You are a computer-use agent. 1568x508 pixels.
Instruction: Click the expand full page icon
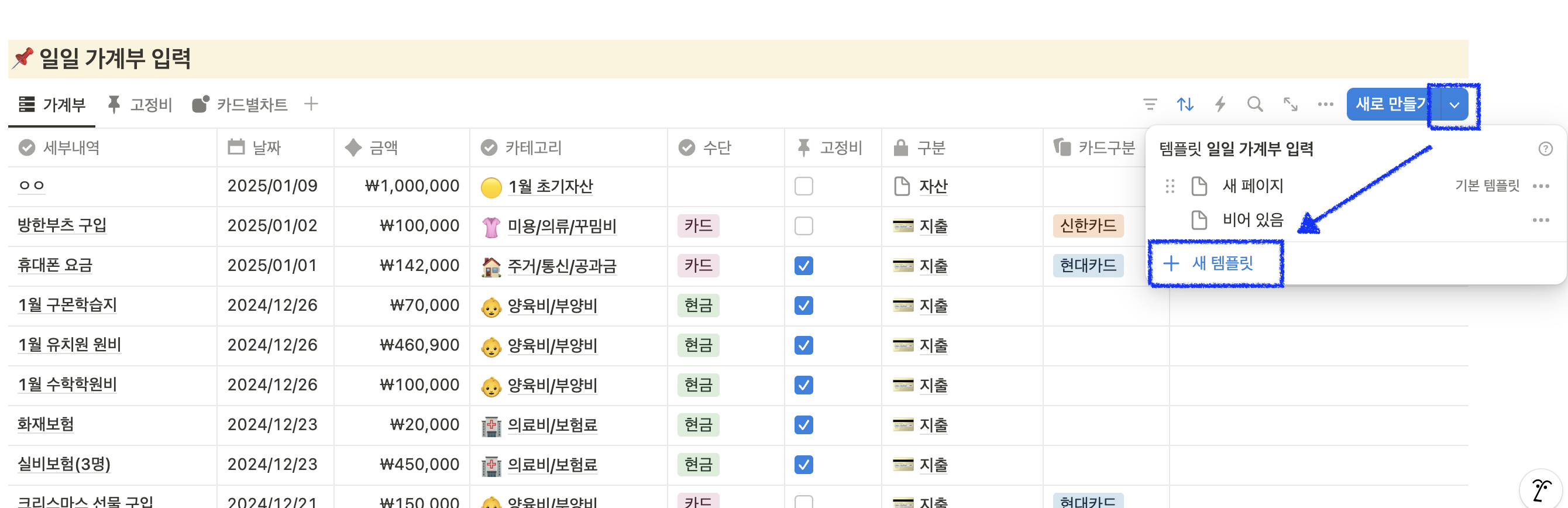click(x=1291, y=104)
